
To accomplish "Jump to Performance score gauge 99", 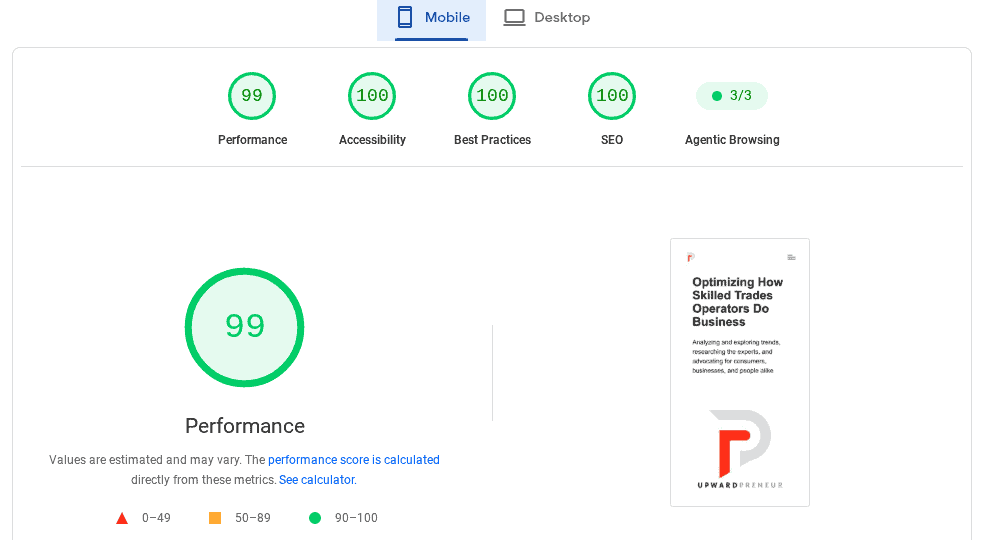I will 252,96.
